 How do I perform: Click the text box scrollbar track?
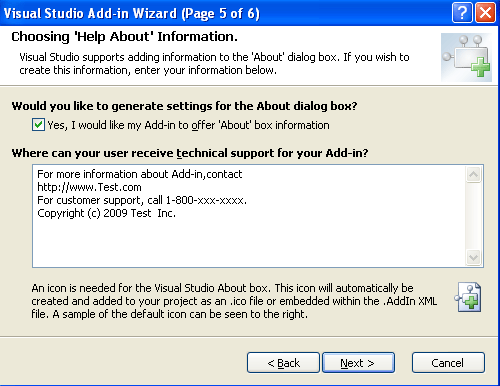click(473, 216)
